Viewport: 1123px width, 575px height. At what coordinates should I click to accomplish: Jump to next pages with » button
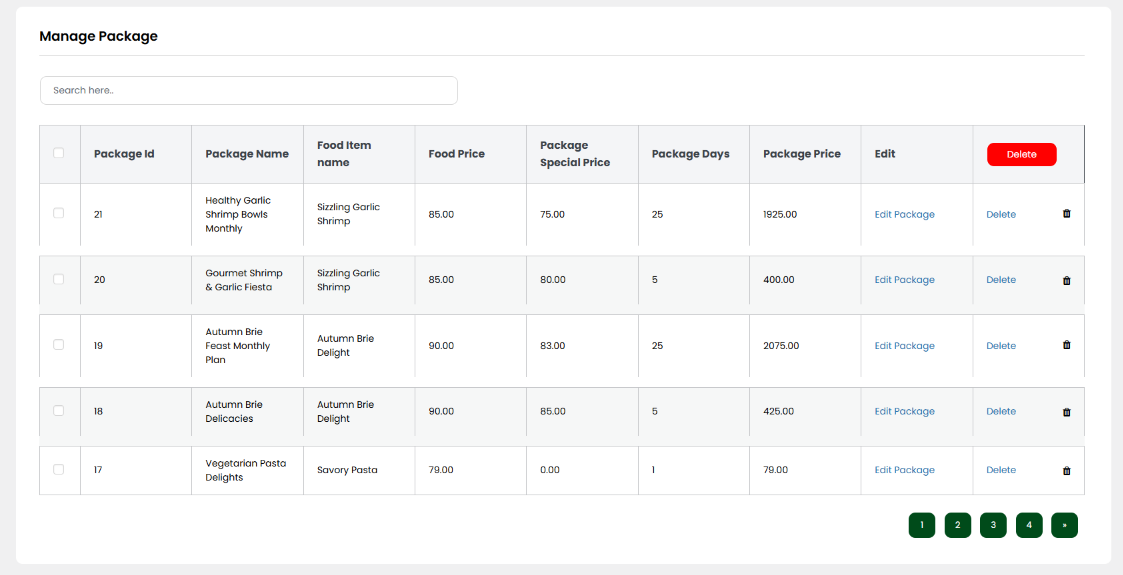[x=1064, y=525]
